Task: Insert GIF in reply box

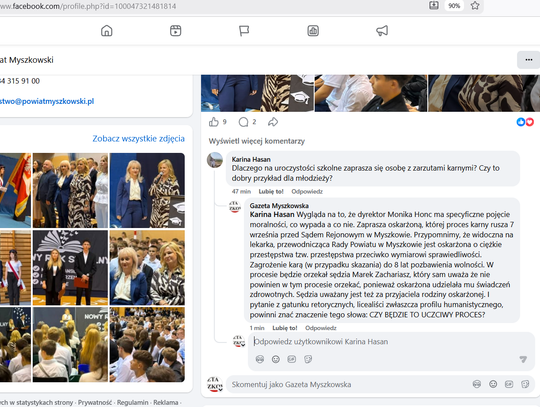Action: tap(292, 359)
